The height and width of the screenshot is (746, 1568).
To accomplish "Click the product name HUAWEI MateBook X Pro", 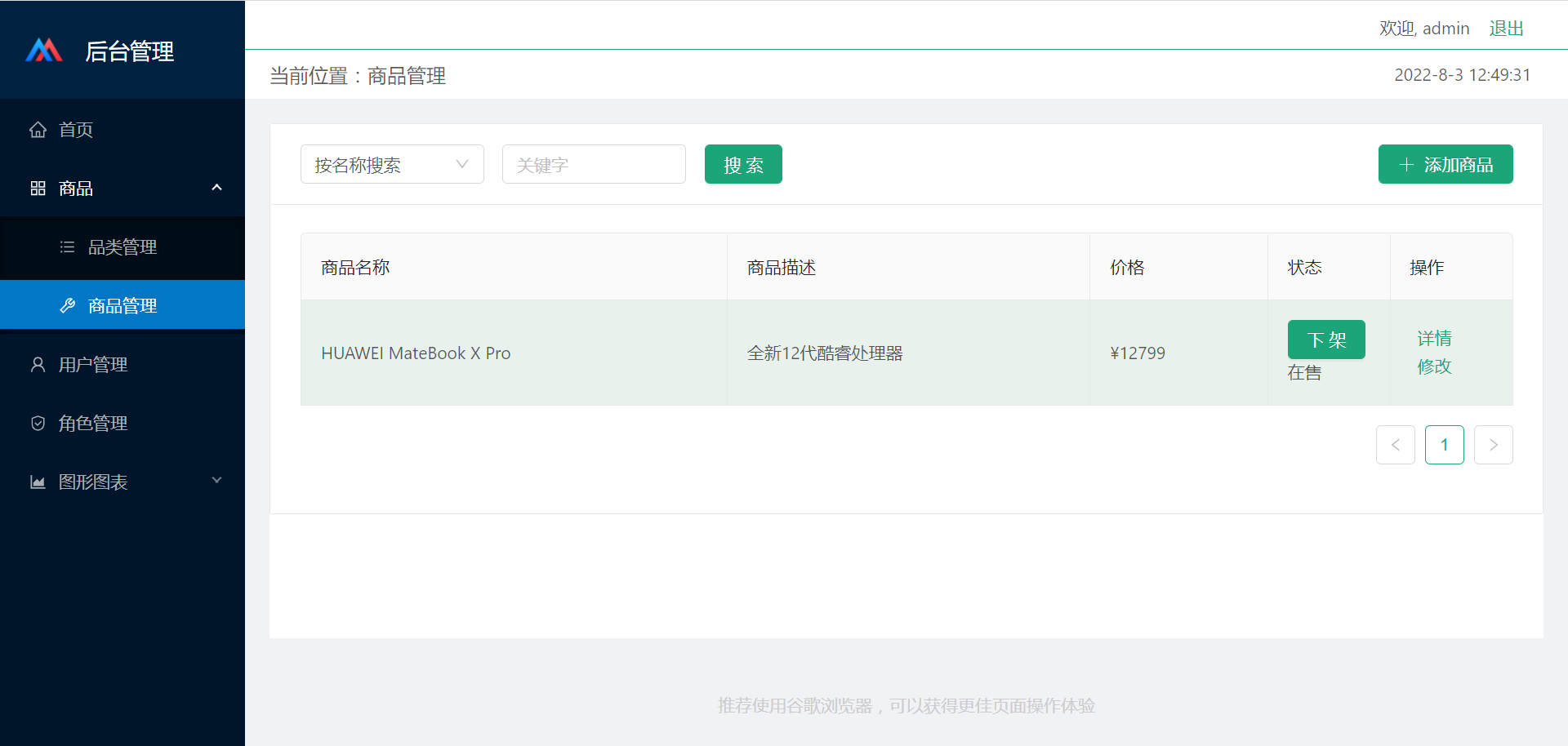I will [x=416, y=353].
